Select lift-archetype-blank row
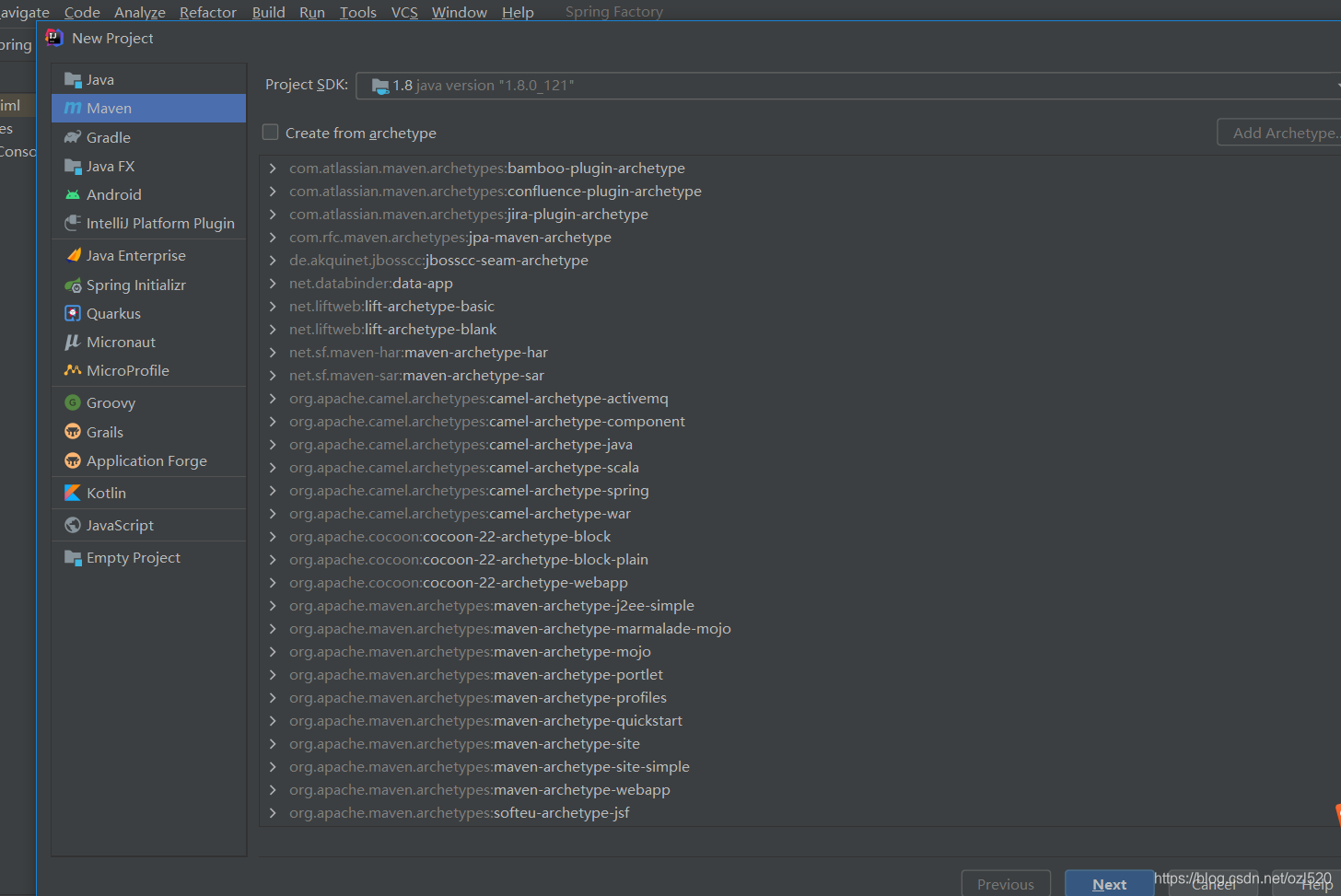Screen dimensions: 1341x896 click(799, 330)
